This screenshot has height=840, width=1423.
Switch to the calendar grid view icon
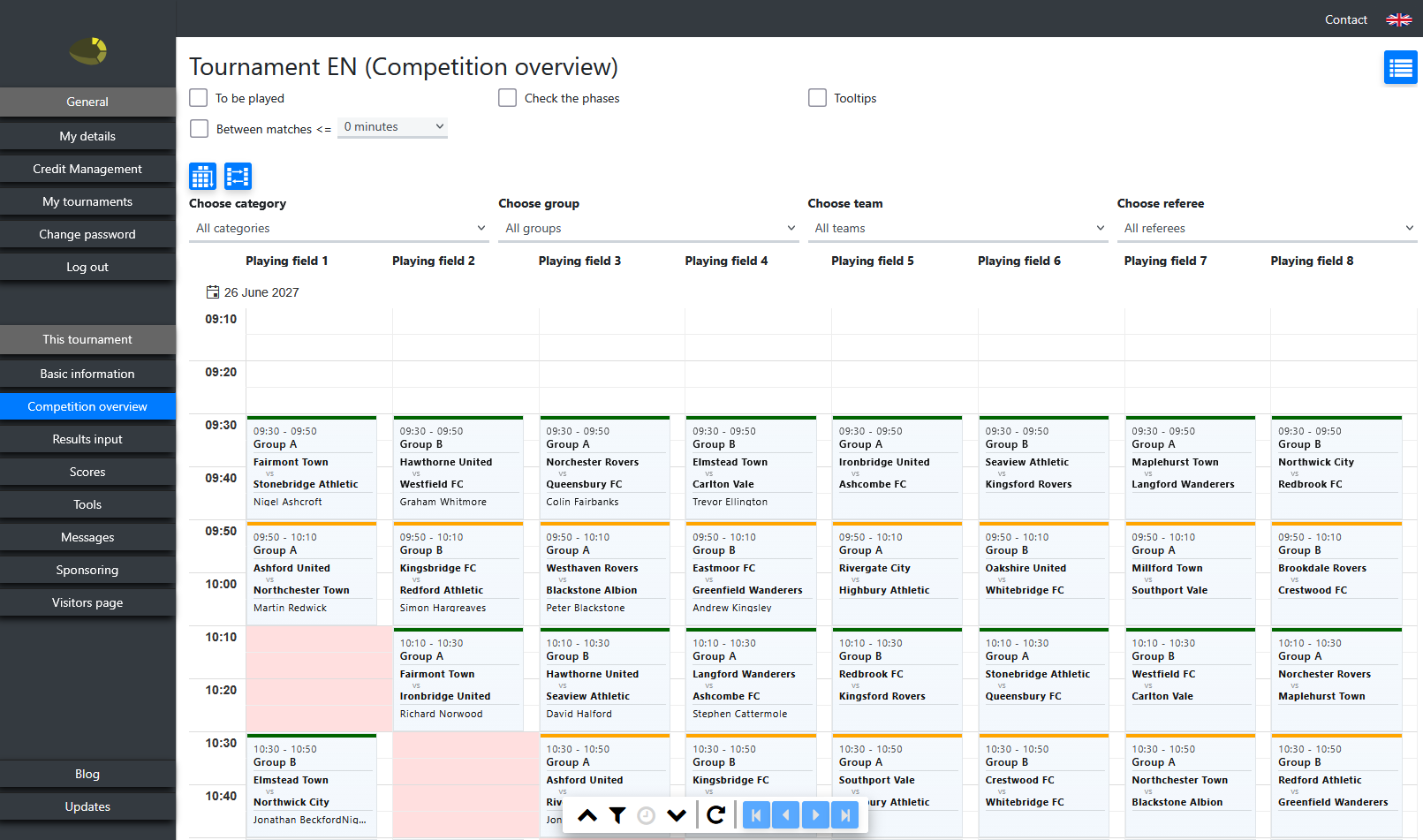[202, 177]
